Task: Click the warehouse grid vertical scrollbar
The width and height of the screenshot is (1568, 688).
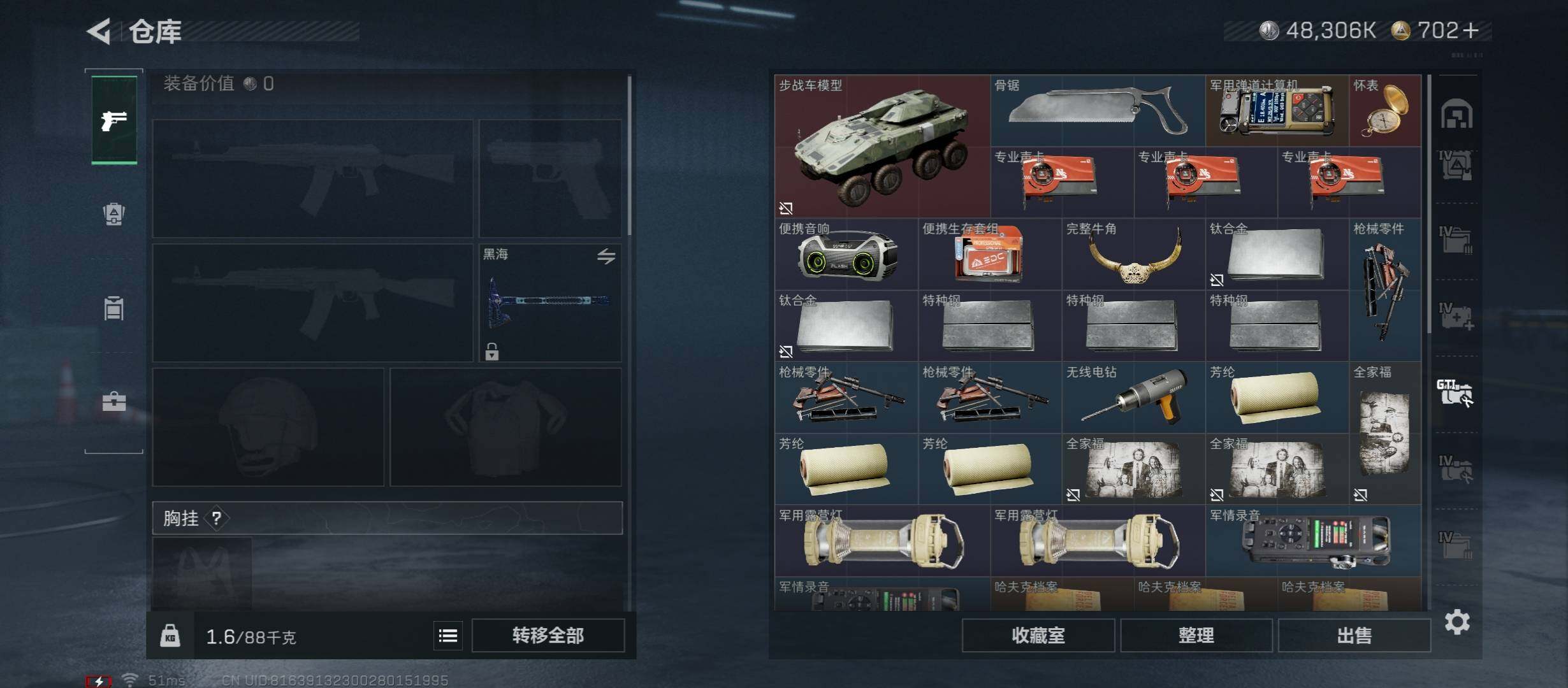Action: coord(1429,204)
